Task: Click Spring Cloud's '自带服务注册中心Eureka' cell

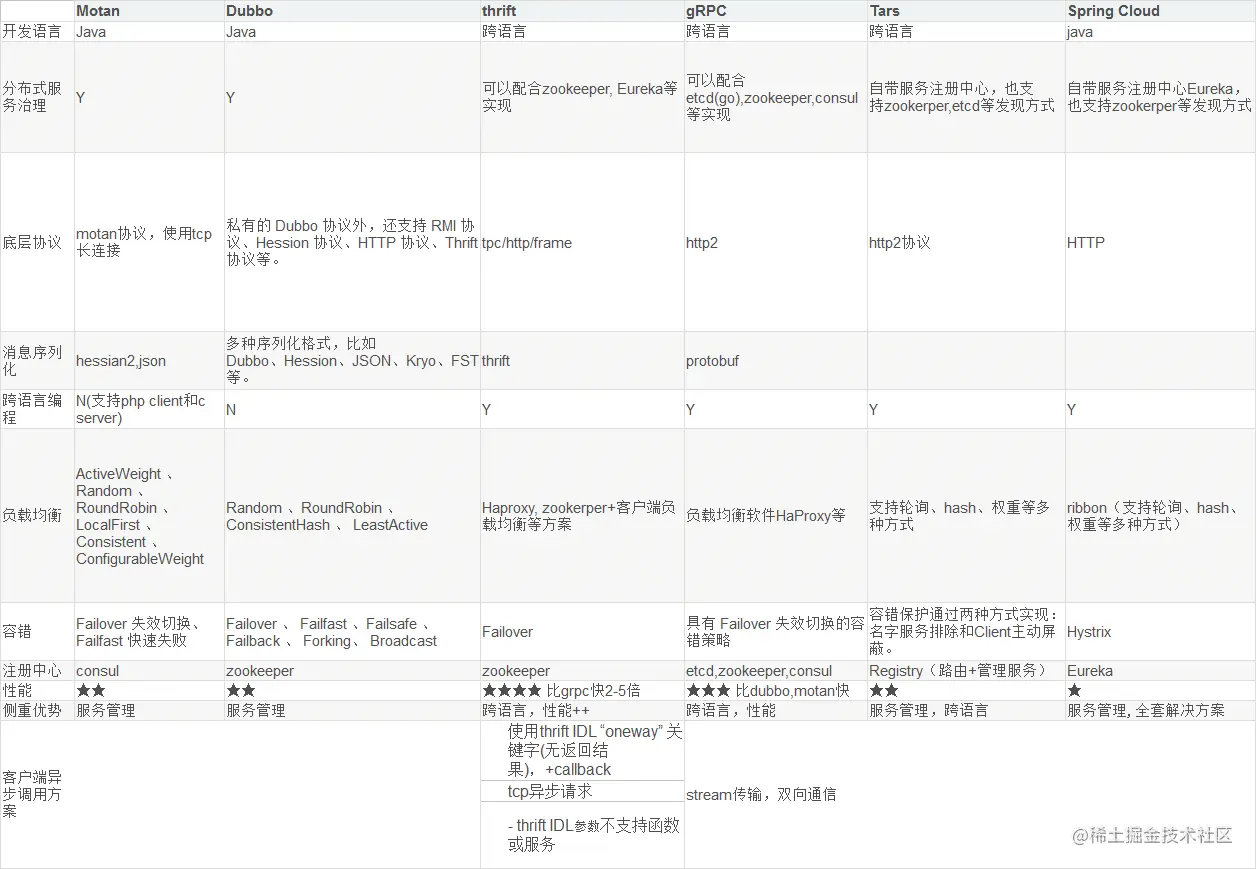Action: tap(1160, 96)
